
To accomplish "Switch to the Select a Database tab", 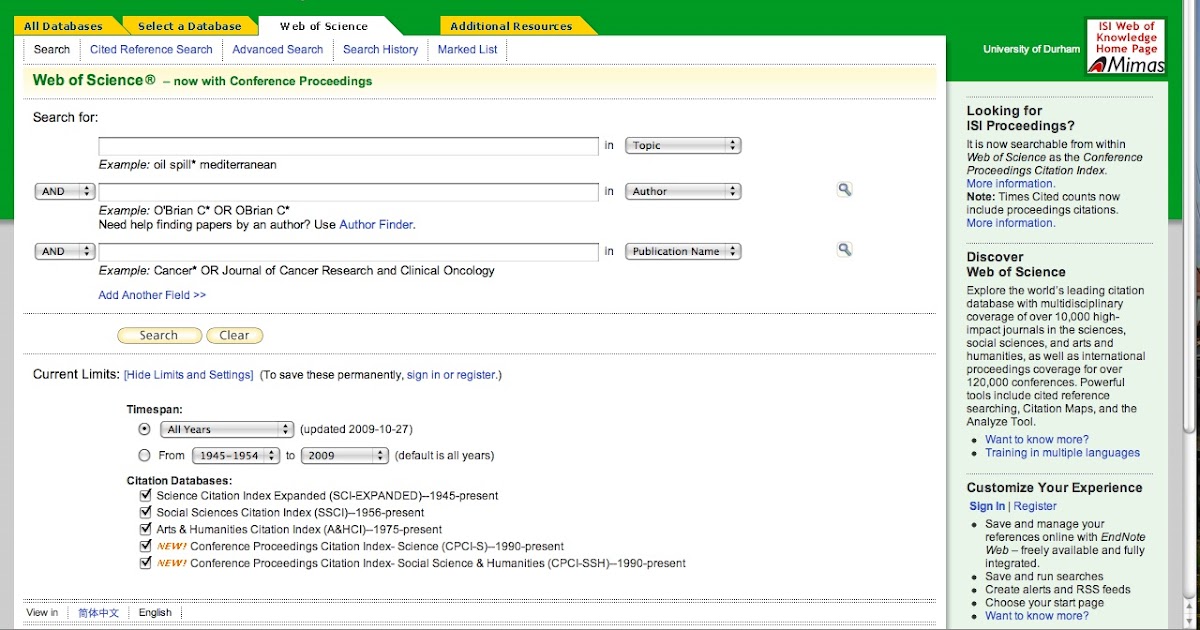I will [x=189, y=26].
